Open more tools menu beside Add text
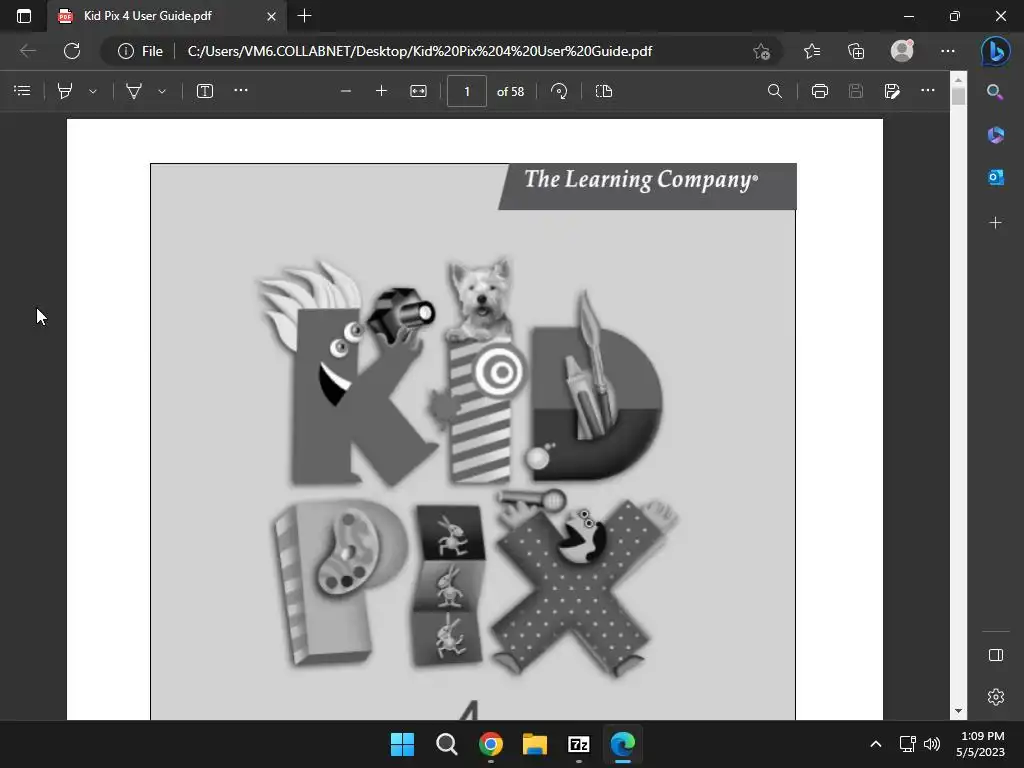This screenshot has height=768, width=1024. [x=241, y=90]
